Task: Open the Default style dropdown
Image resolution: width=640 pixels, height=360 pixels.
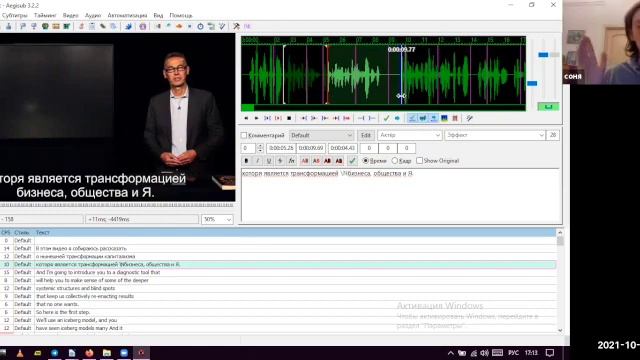Action: pyautogui.click(x=321, y=135)
